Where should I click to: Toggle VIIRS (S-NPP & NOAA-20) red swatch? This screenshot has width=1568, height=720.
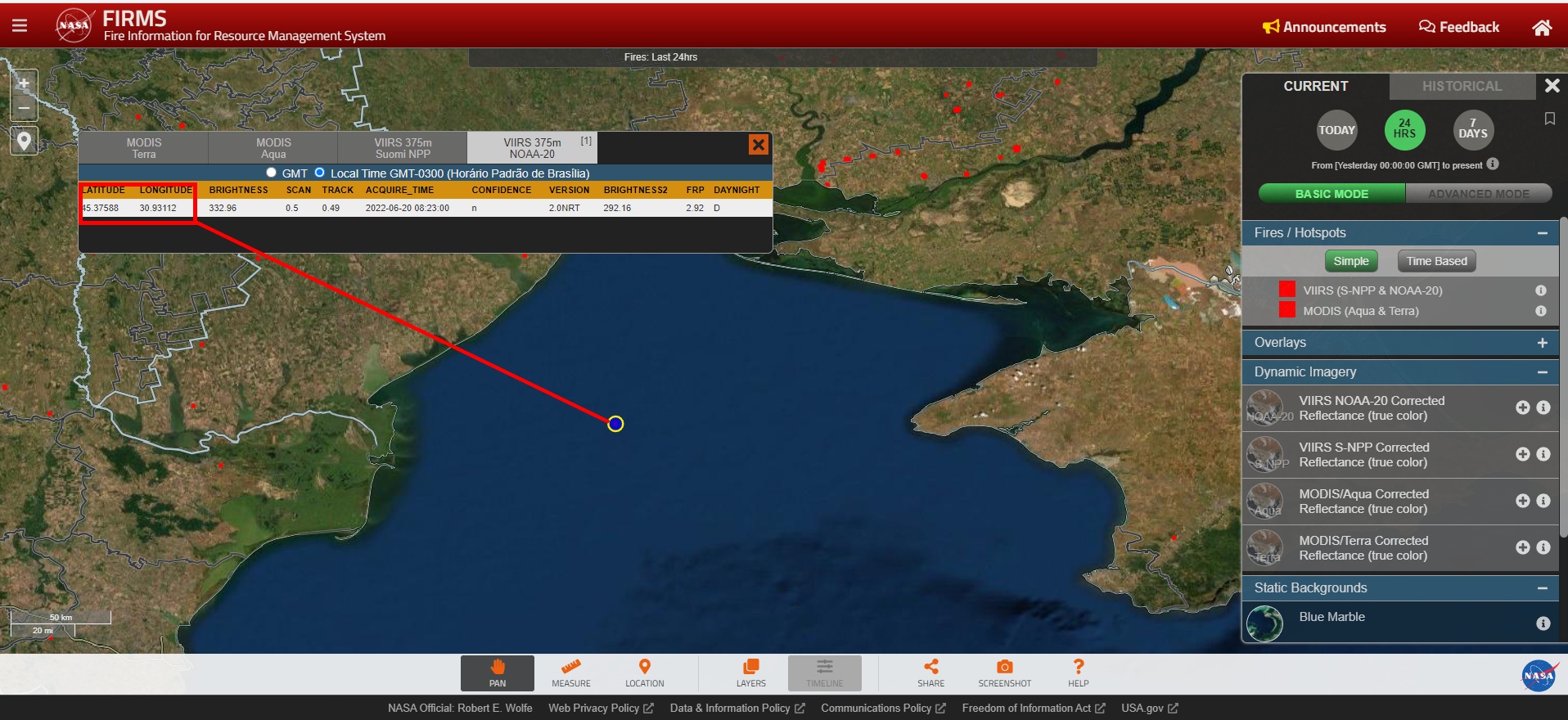point(1287,290)
